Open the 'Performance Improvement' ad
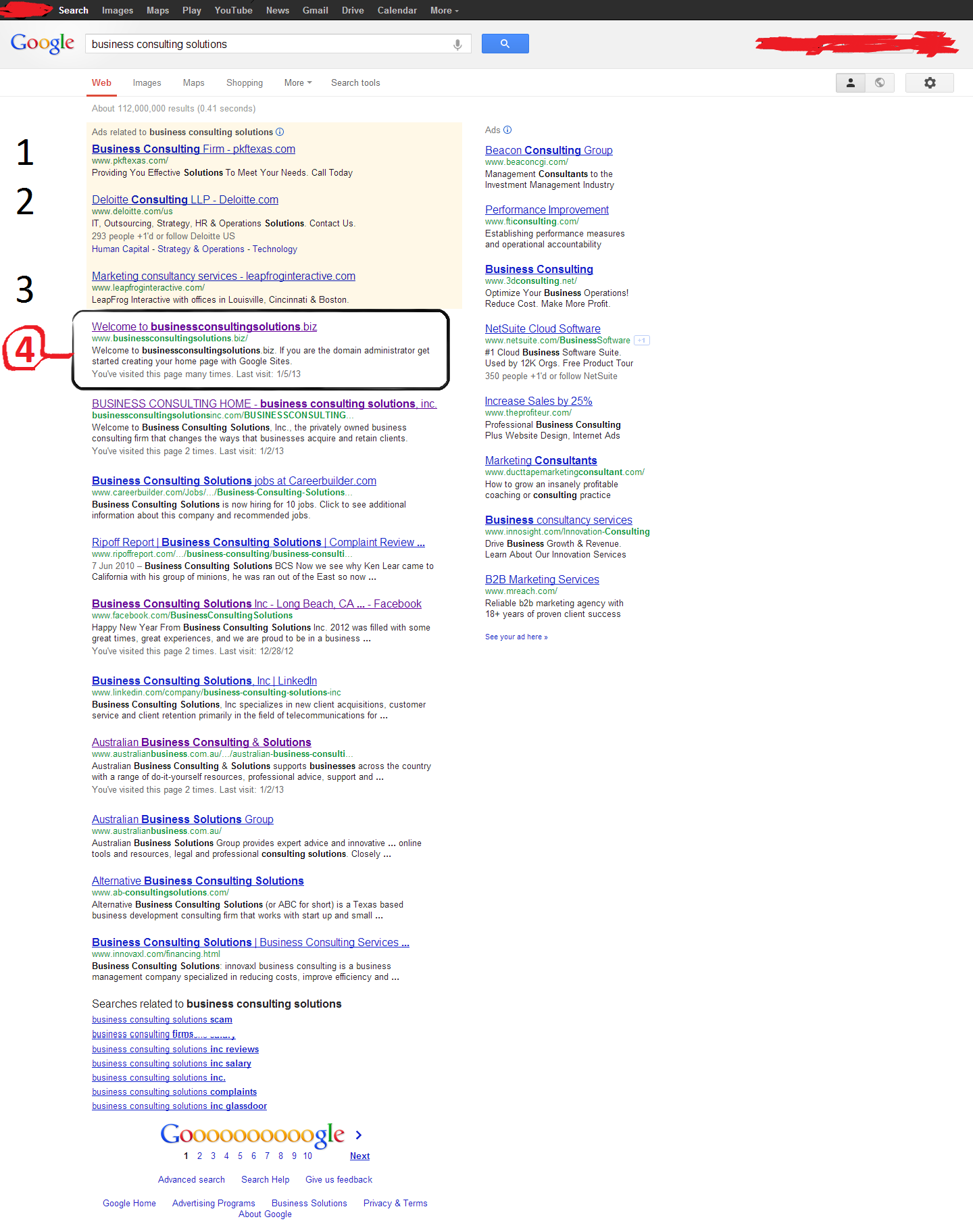This screenshot has height=1232, width=973. pos(547,210)
